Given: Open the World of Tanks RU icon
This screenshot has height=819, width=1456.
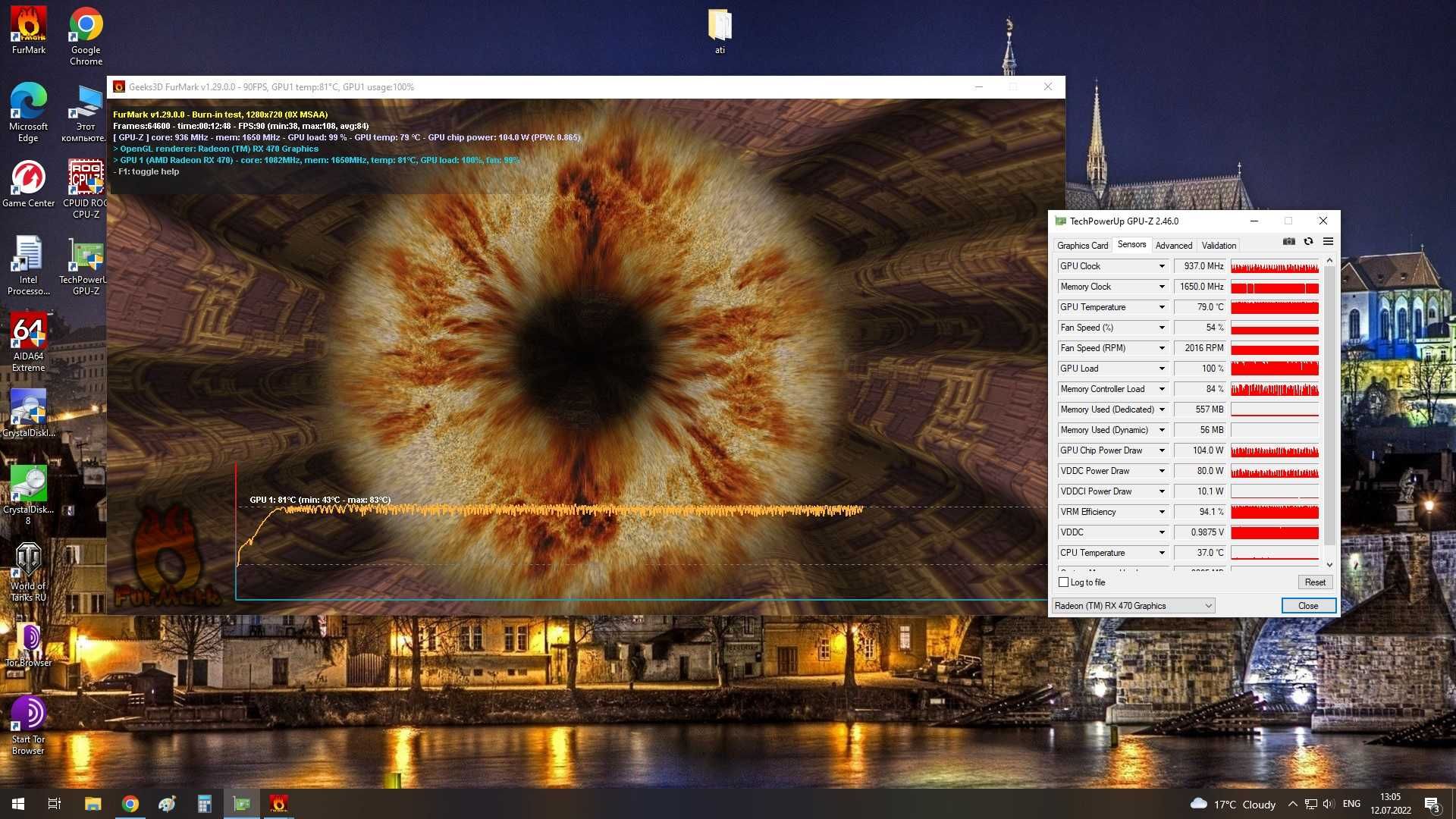Looking at the screenshot, I should click(29, 573).
